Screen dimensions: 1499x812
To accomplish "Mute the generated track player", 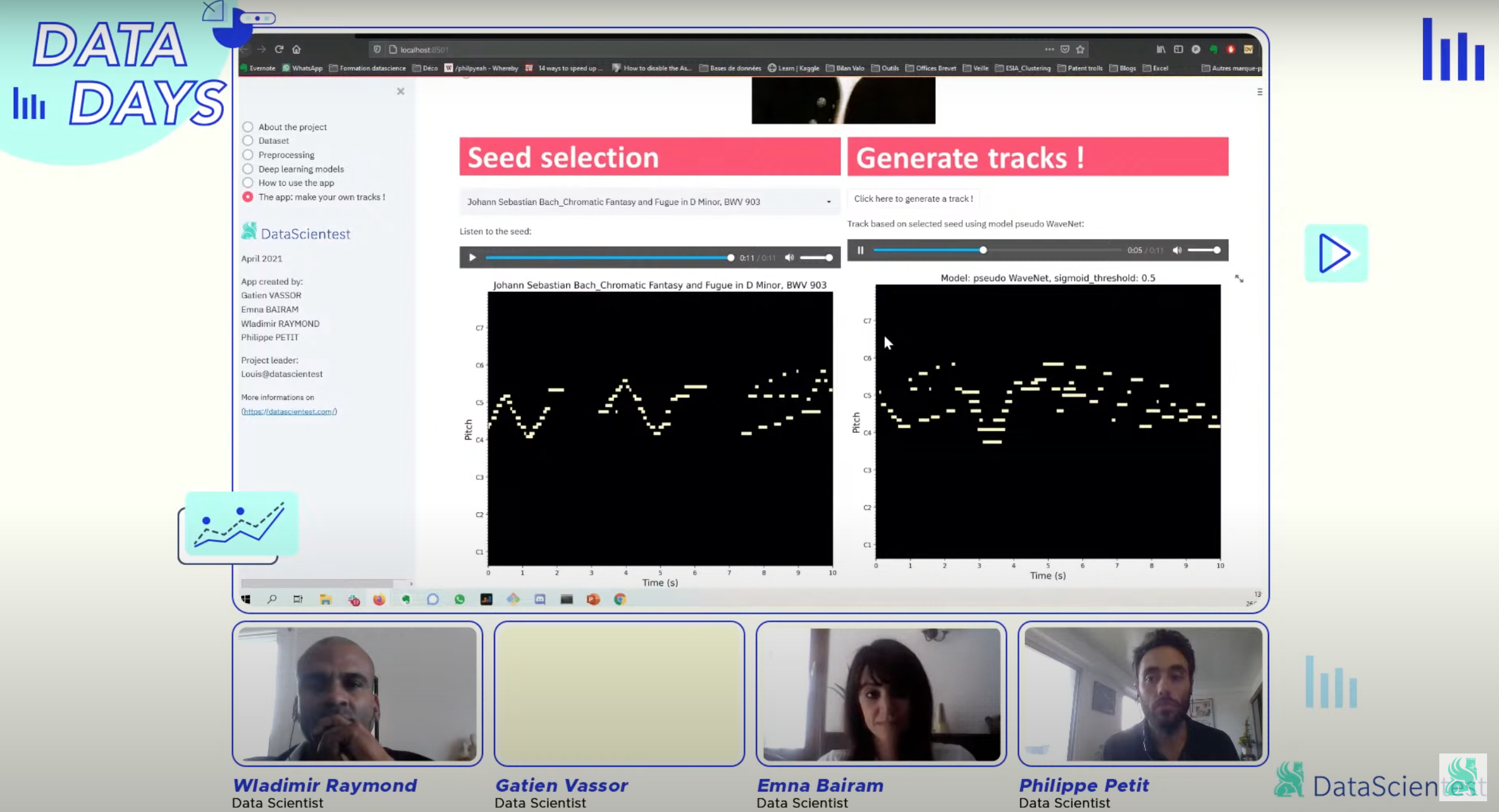I will [x=1177, y=250].
